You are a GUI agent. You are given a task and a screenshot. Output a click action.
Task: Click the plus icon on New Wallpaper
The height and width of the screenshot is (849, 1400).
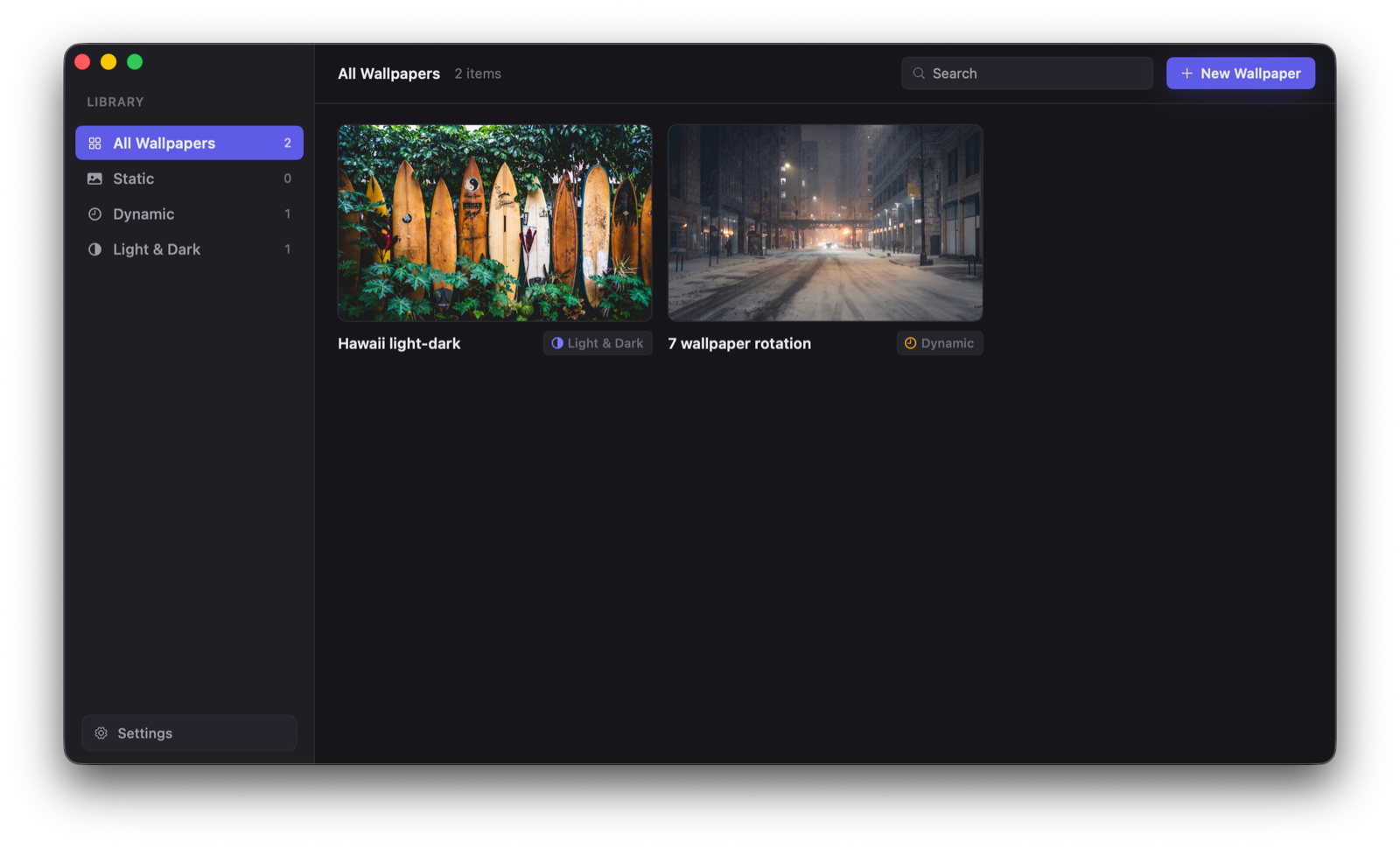click(1186, 74)
